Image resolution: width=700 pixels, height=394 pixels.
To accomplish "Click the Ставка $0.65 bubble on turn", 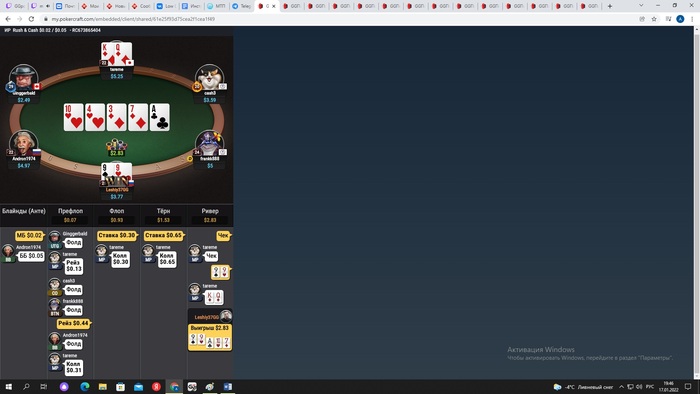I will coord(164,235).
